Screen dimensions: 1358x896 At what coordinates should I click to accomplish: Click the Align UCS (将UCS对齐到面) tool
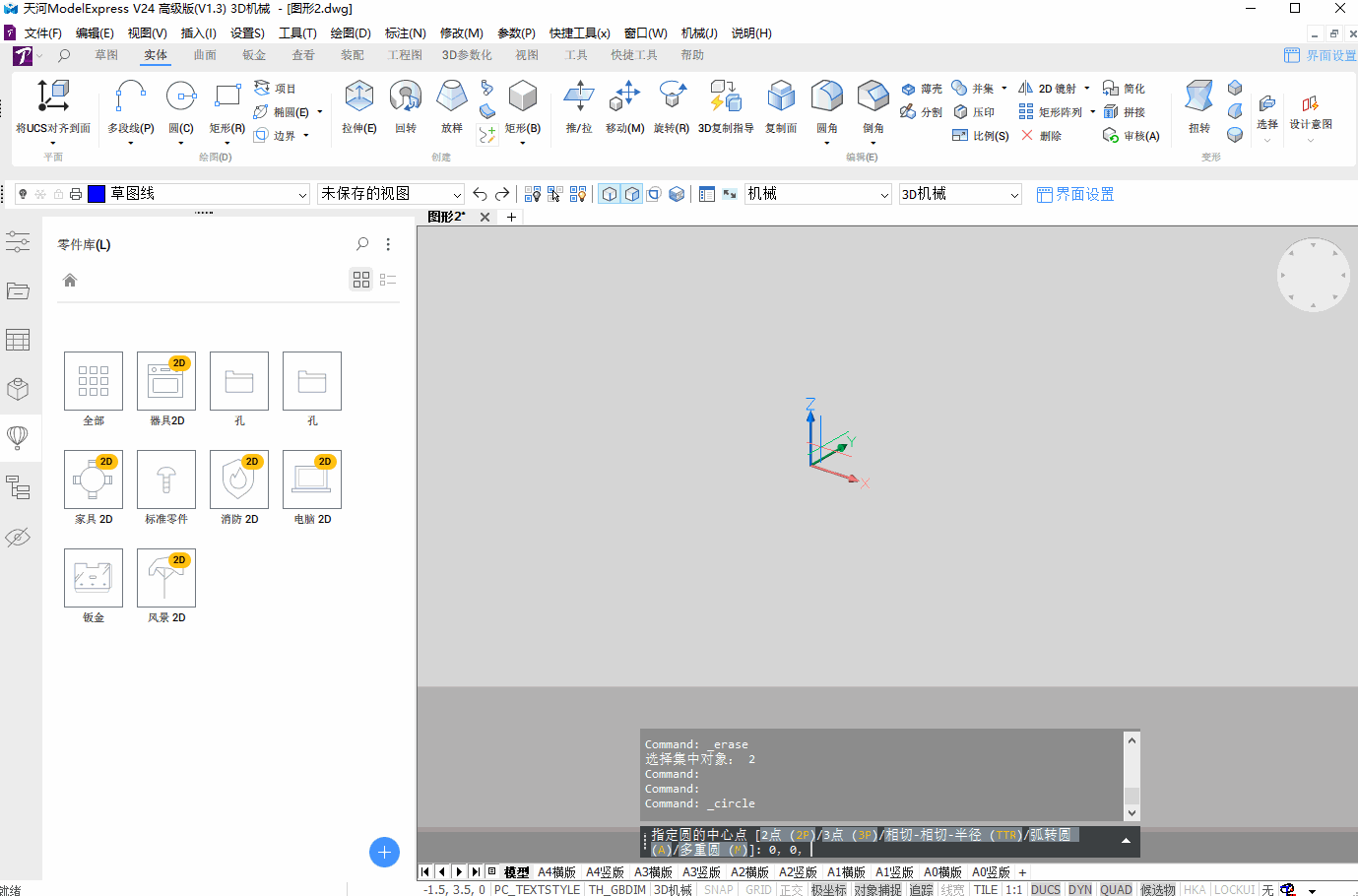pyautogui.click(x=53, y=106)
